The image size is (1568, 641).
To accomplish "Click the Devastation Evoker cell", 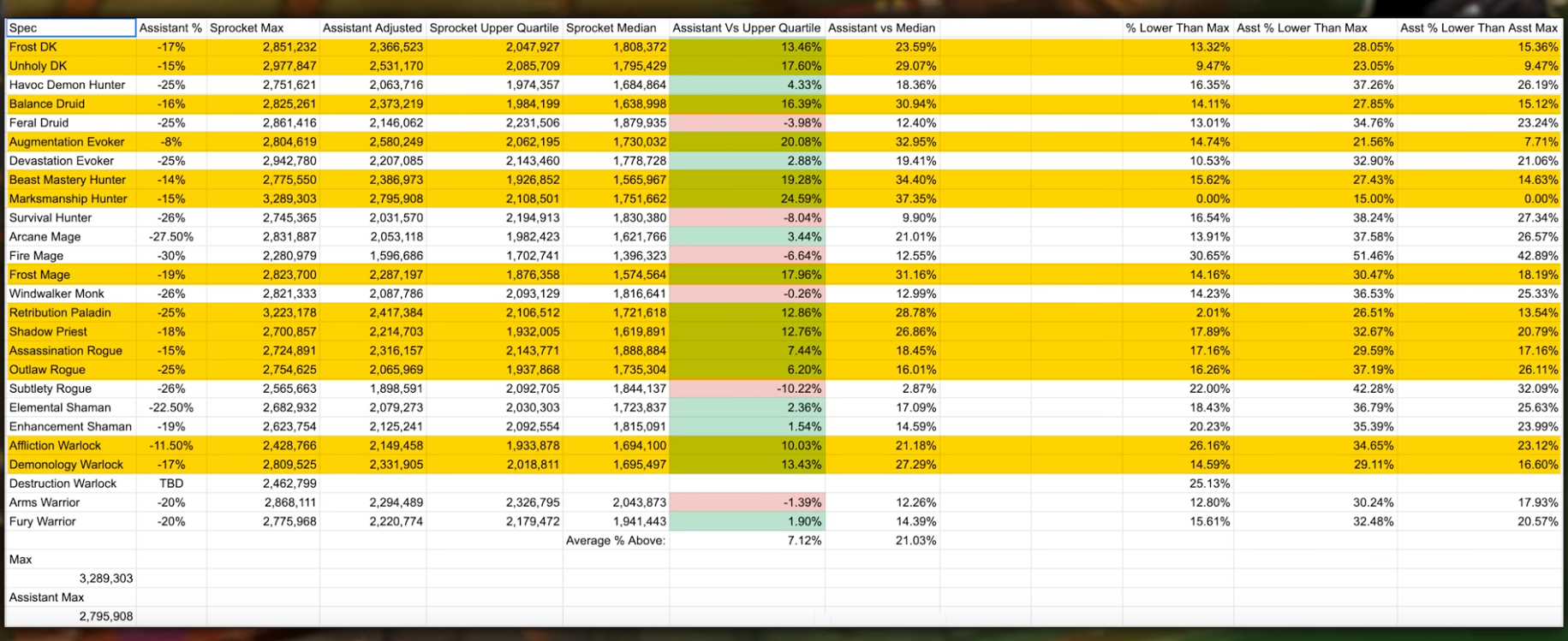I will (71, 161).
